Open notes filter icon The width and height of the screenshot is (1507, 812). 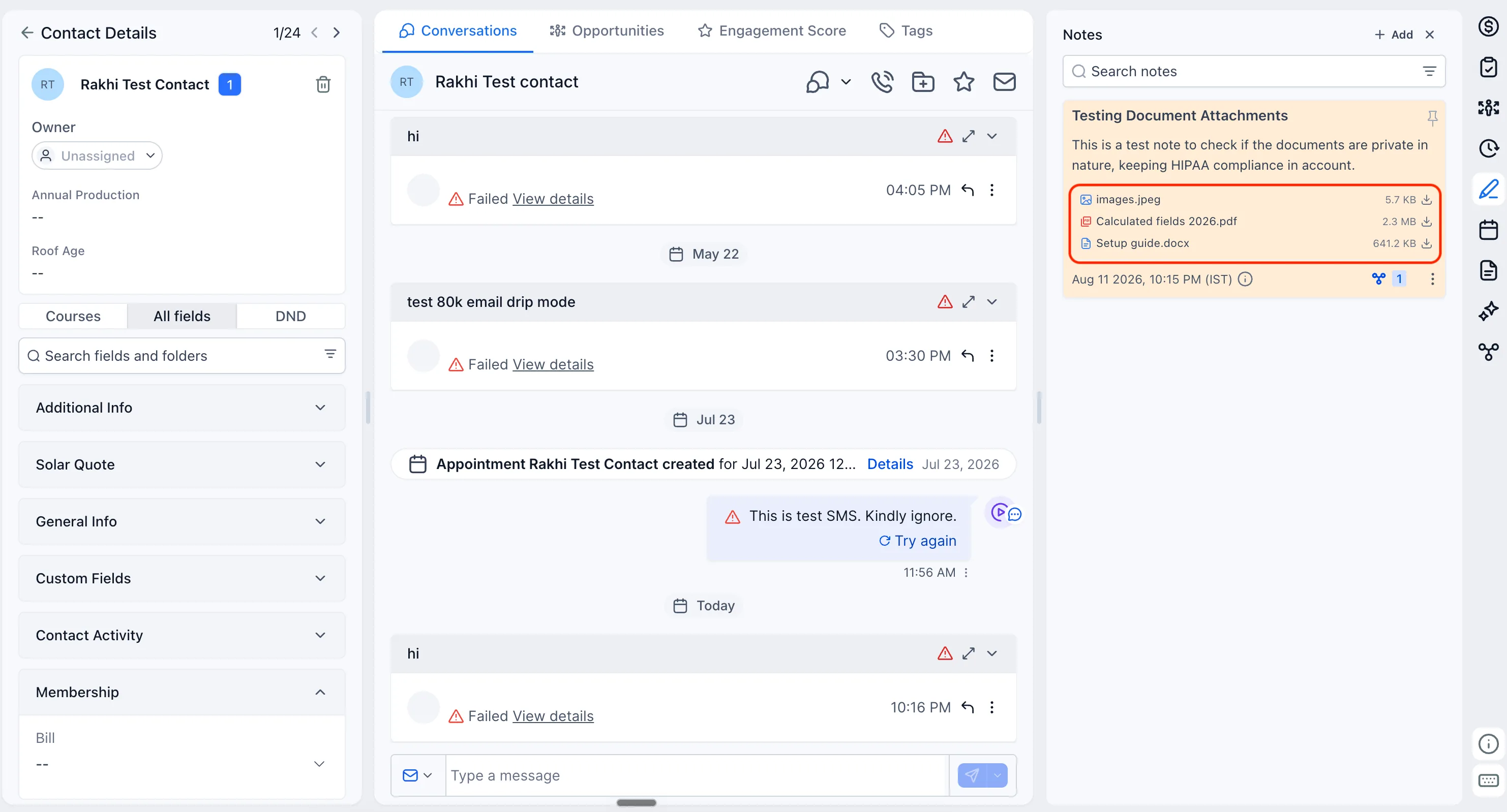coord(1429,71)
